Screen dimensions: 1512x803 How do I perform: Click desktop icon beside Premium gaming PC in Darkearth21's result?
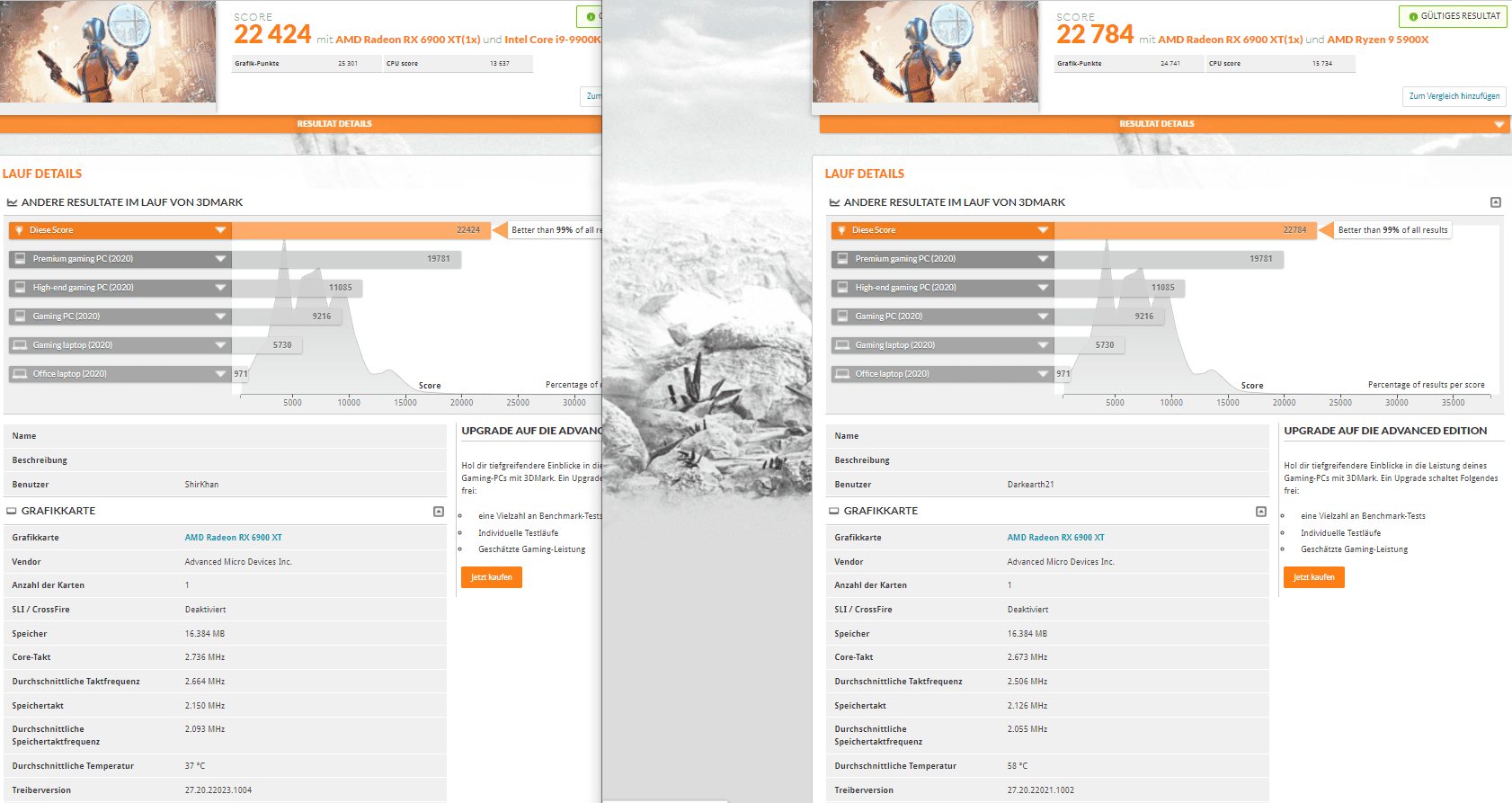tap(842, 259)
